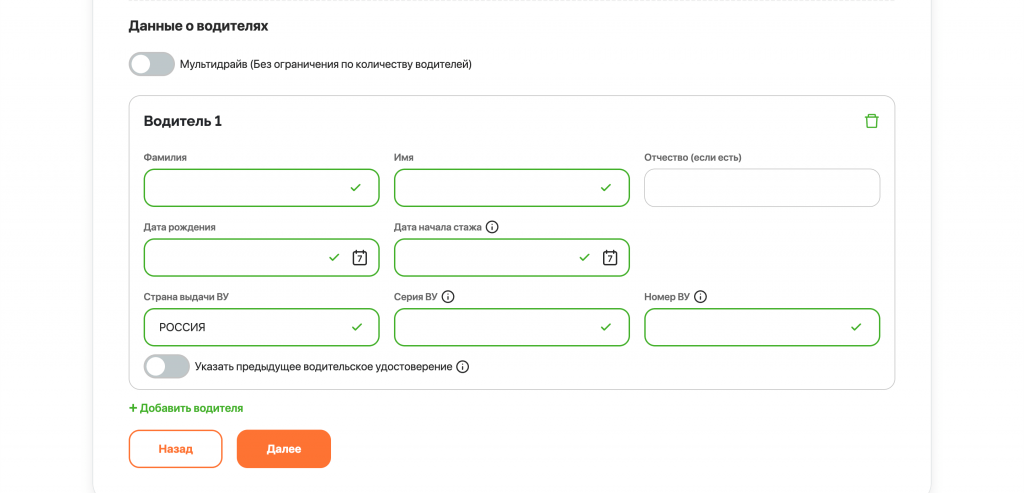Show info tooltip for Дата начала стажа
Viewport: 1024px width, 493px height.
492,227
